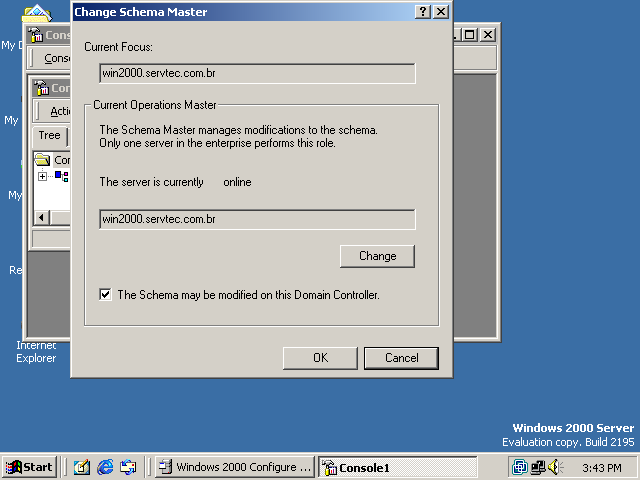Click the Show Desktop quick launch icon

point(82,467)
